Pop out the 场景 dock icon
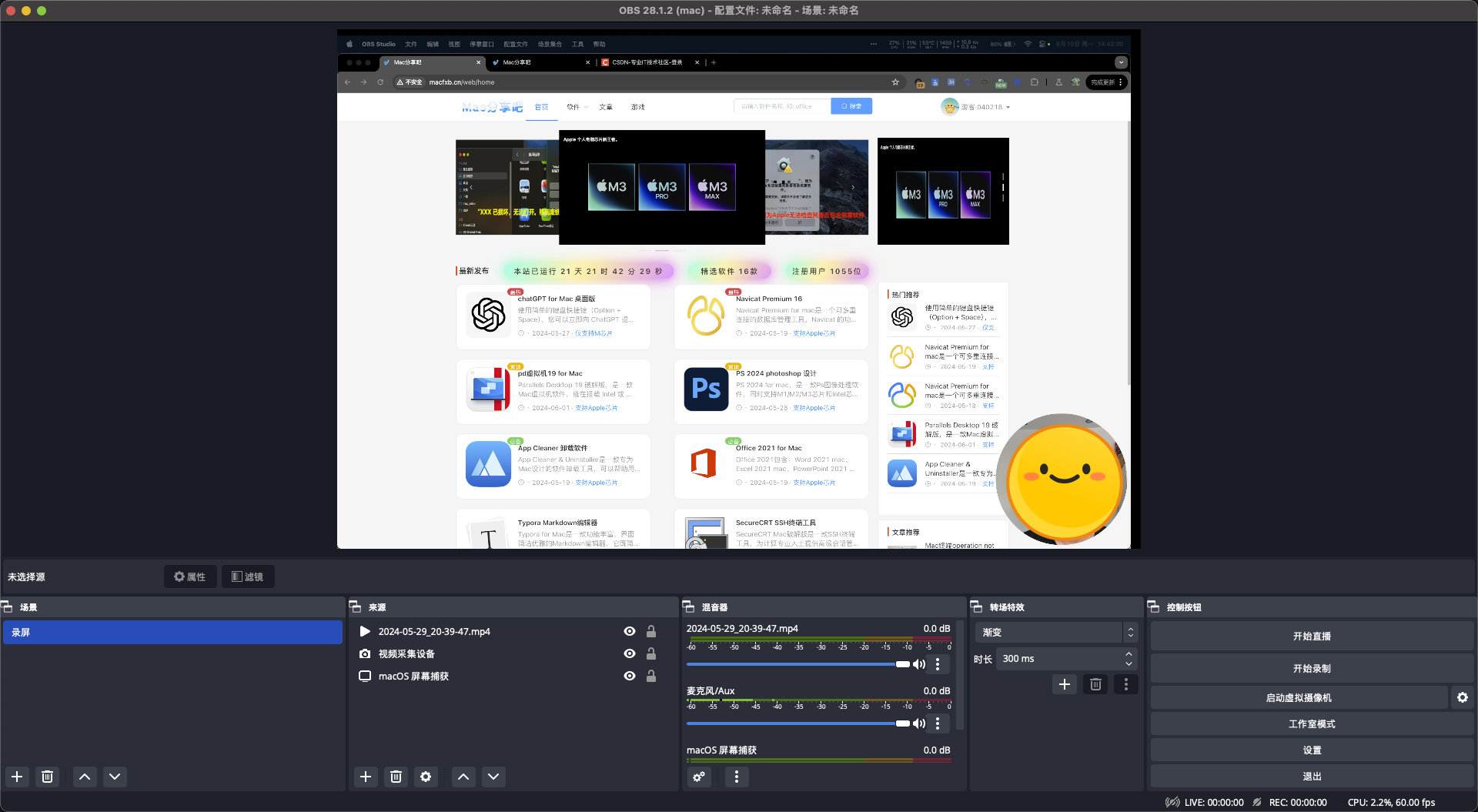The width and height of the screenshot is (1478, 812). [x=7, y=606]
